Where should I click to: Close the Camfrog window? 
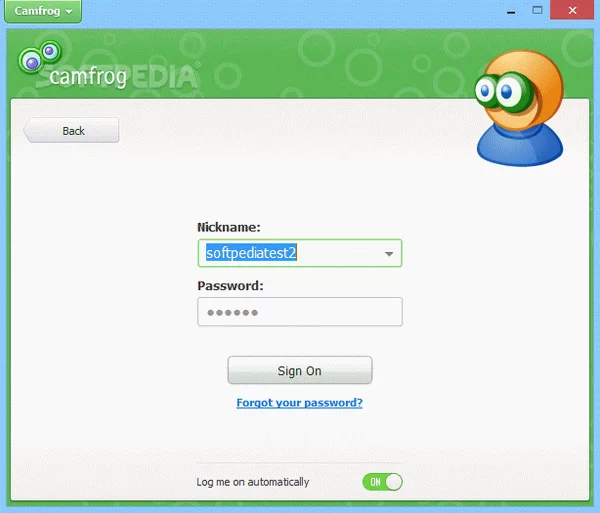(572, 10)
